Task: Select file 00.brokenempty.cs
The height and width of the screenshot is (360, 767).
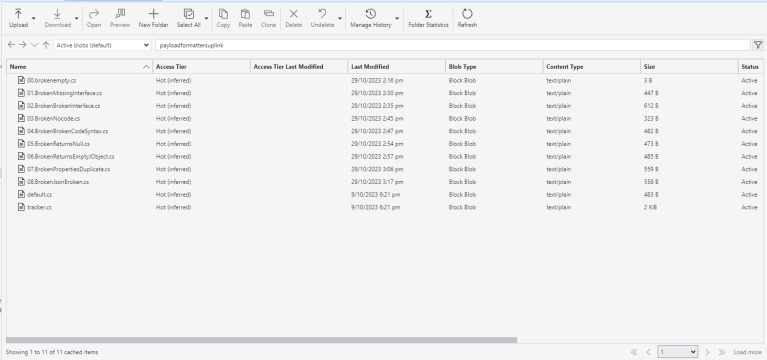Action: (x=51, y=80)
